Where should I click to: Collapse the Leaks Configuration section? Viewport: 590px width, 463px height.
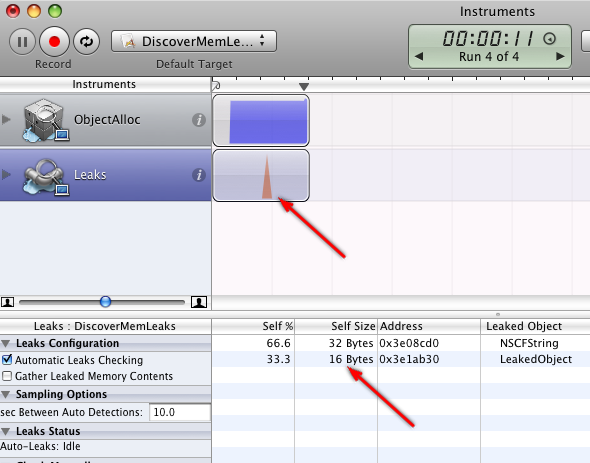(6, 343)
